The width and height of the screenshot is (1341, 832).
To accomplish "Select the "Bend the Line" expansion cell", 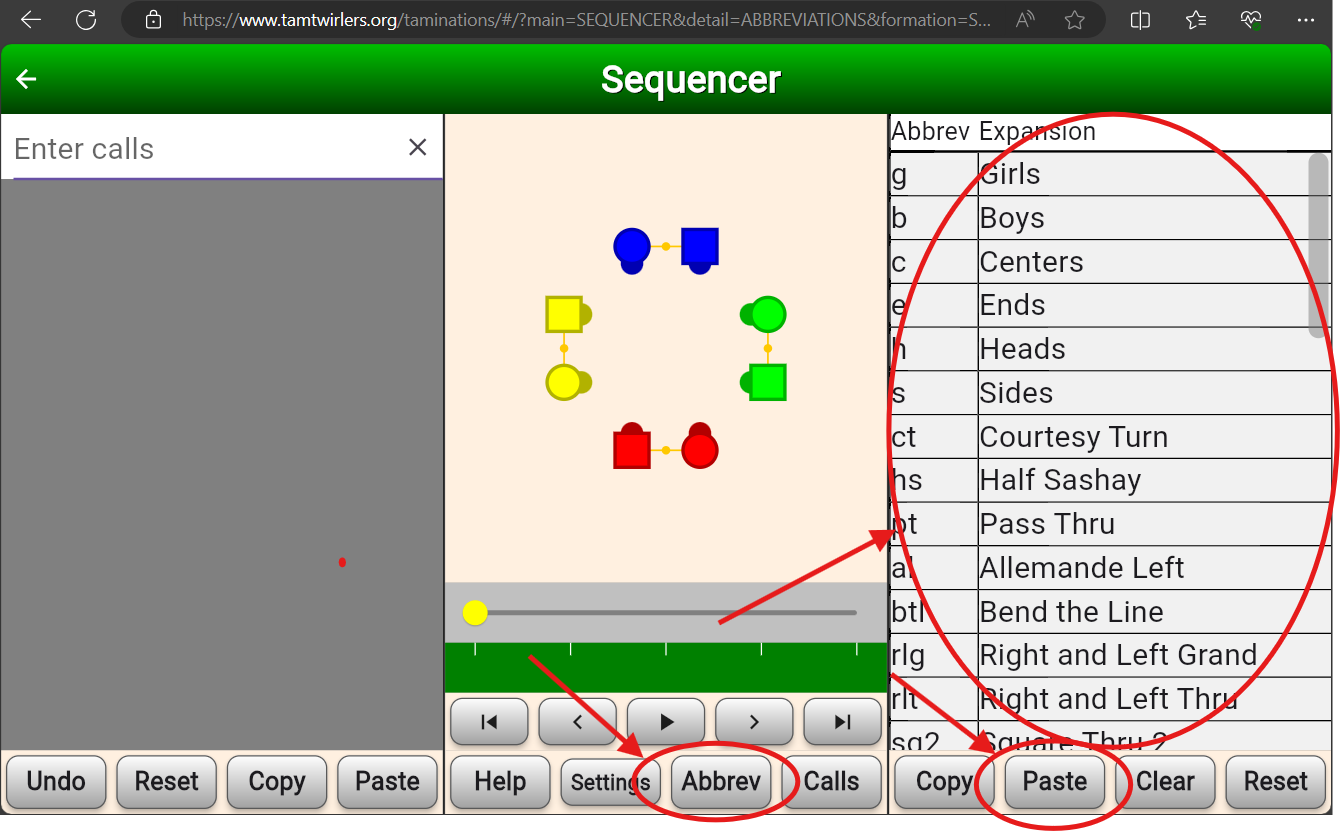I will tap(1155, 612).
